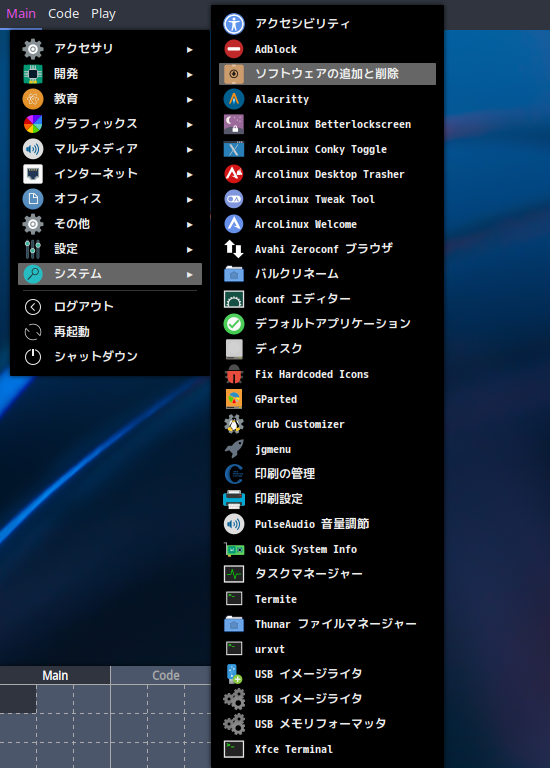The height and width of the screenshot is (768, 550).
Task: Select Code in the top bar
Action: click(64, 14)
